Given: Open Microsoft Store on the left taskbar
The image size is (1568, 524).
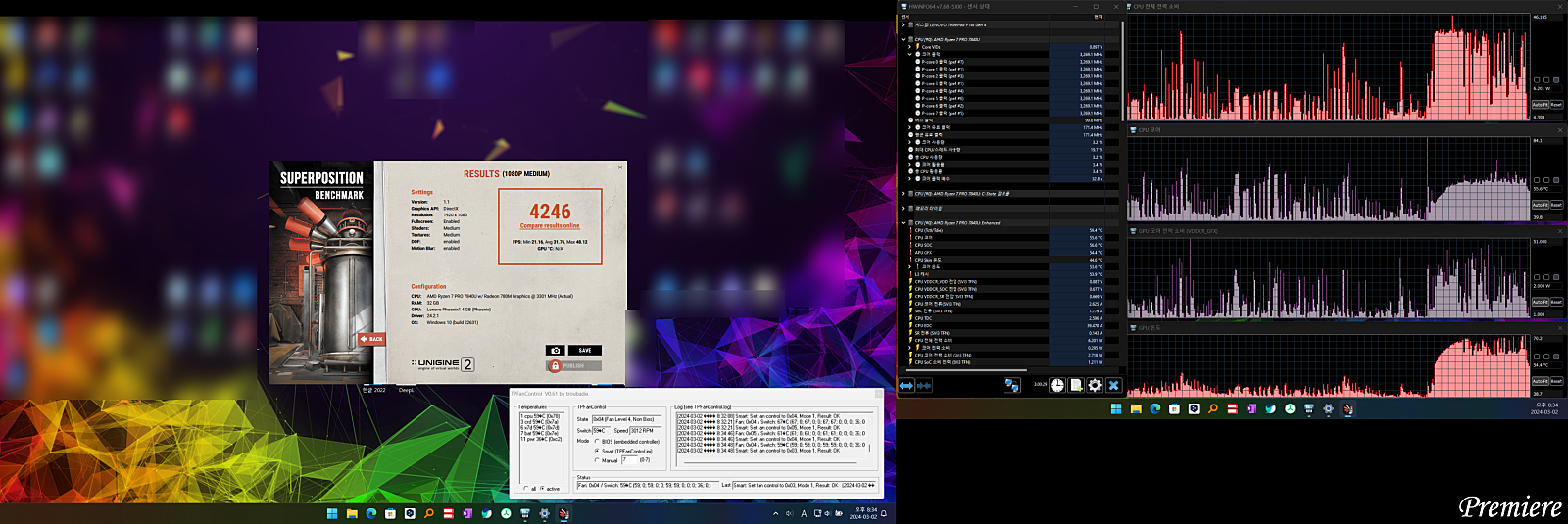Looking at the screenshot, I should [x=390, y=513].
